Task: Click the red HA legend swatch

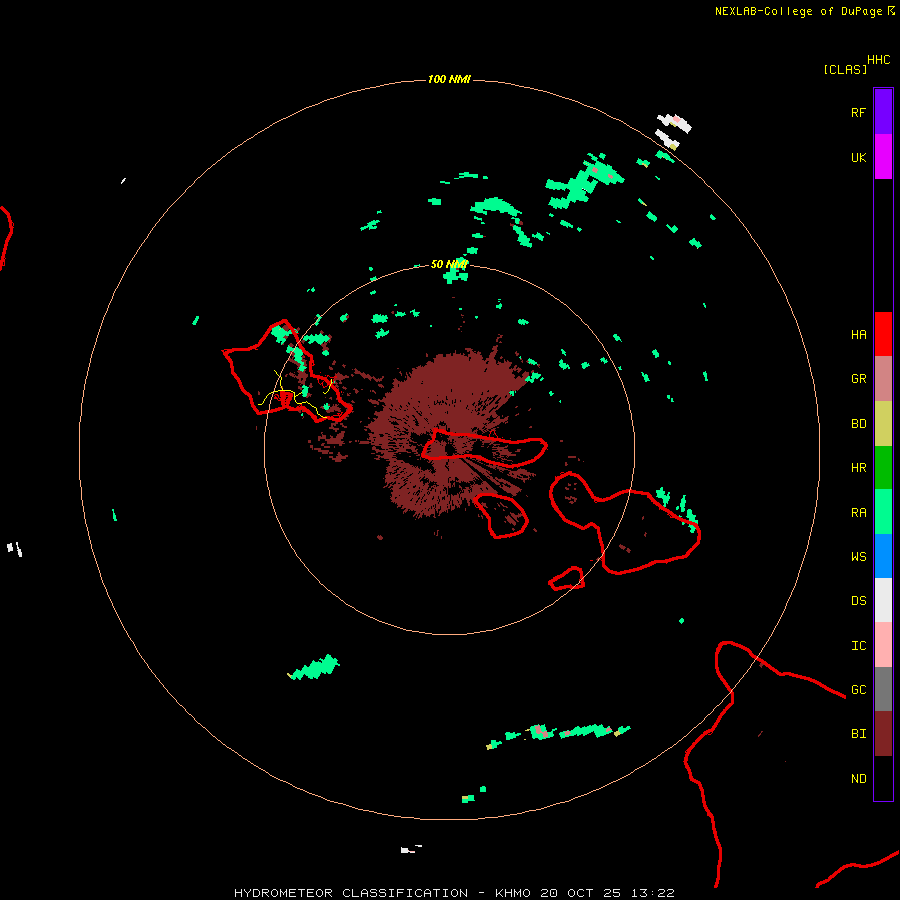Action: coord(883,334)
